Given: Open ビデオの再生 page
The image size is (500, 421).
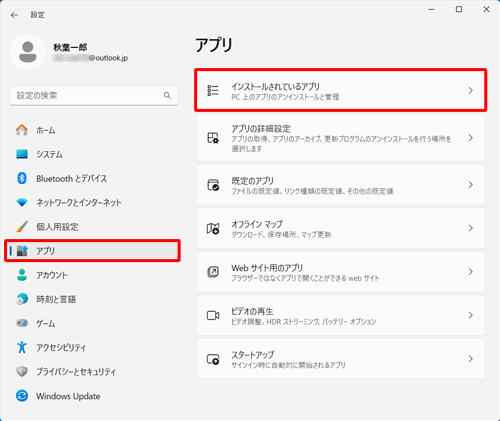Looking at the screenshot, I should [340, 315].
